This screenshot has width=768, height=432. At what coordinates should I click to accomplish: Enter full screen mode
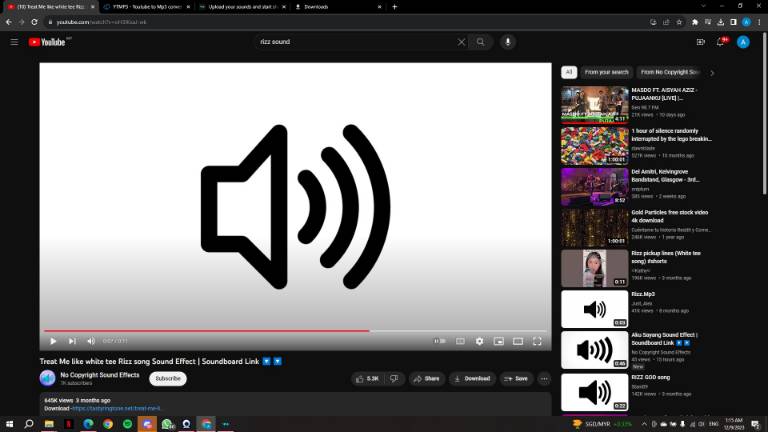coord(537,341)
